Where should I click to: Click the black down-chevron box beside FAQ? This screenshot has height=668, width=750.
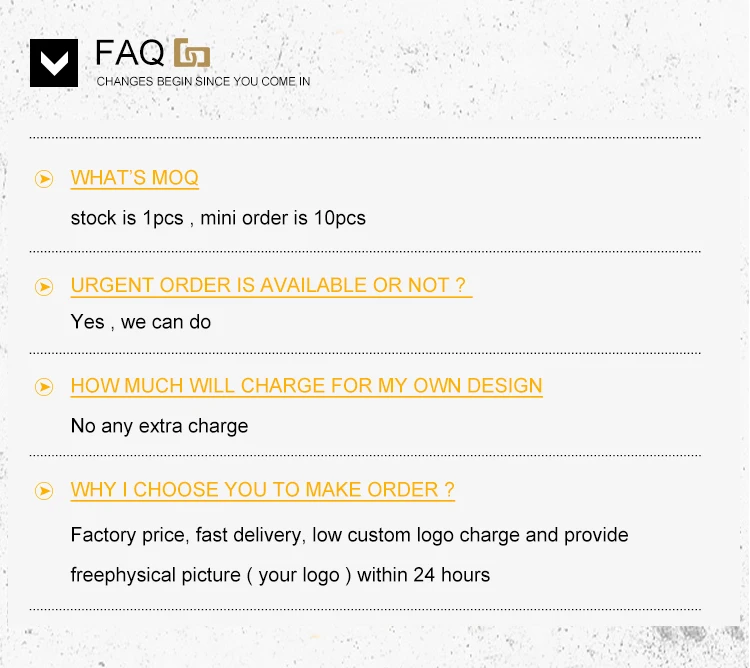[54, 63]
